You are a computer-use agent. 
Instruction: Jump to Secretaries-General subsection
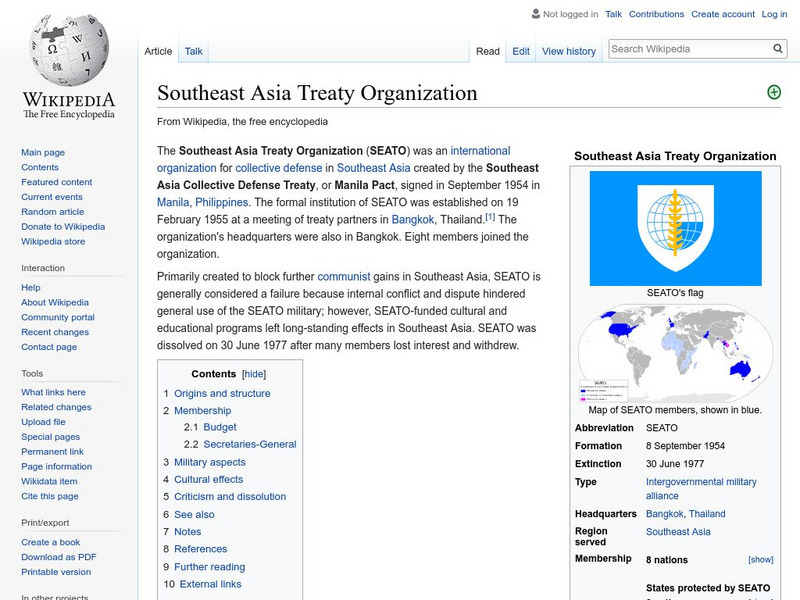(x=250, y=444)
